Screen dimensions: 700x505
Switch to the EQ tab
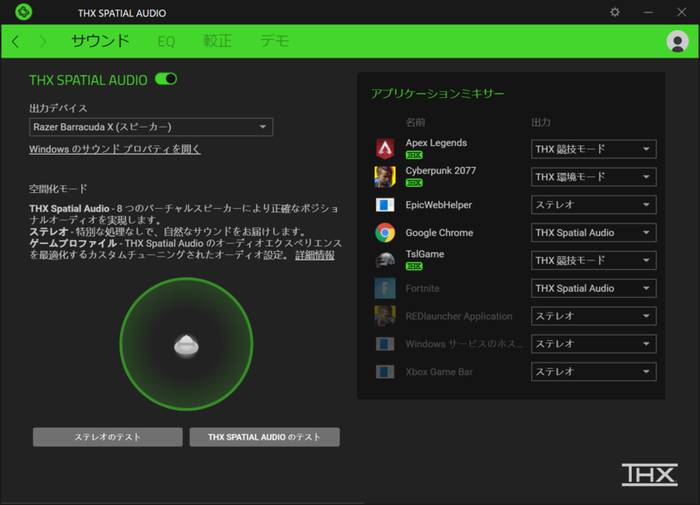pos(166,42)
